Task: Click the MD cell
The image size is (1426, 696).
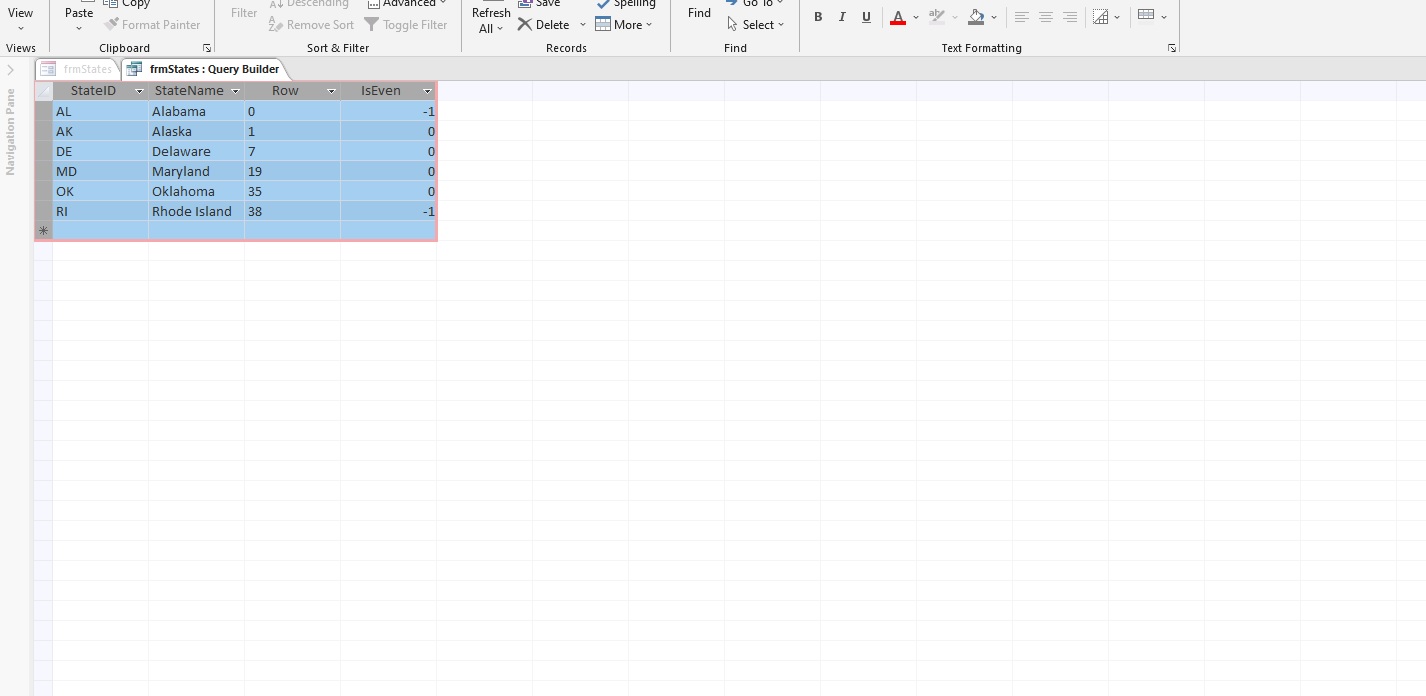Action: click(100, 171)
